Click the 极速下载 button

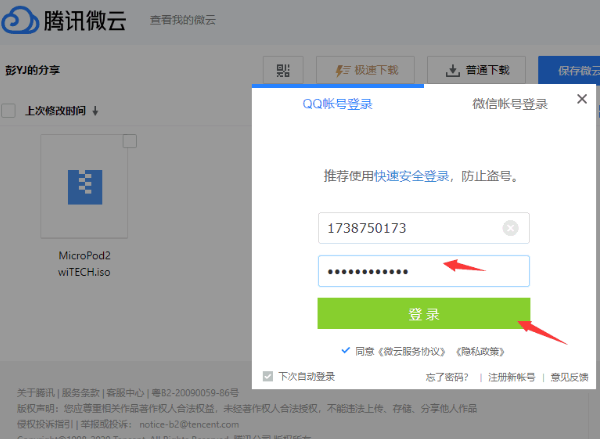365,70
